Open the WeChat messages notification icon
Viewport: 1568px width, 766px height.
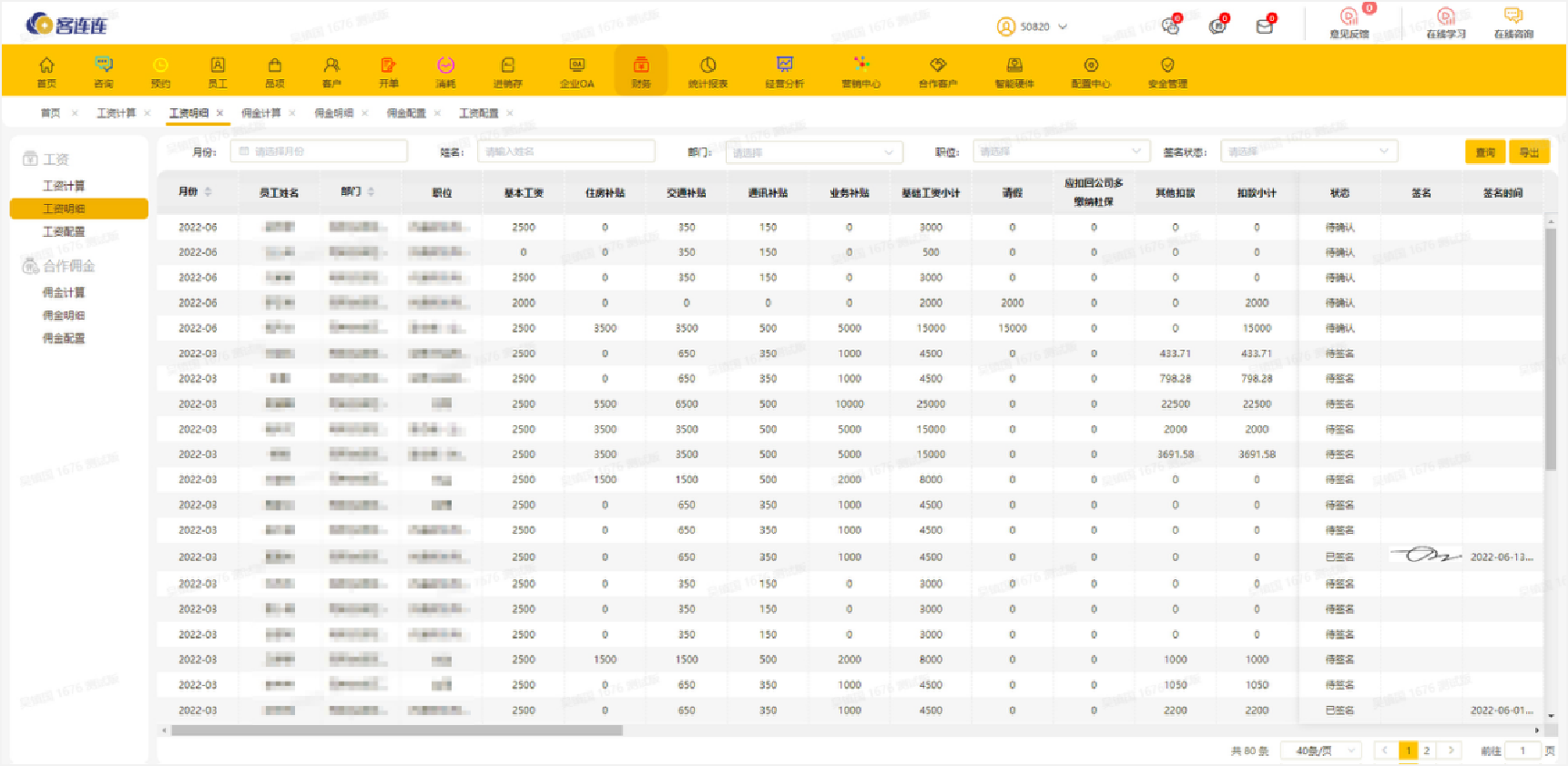click(1171, 26)
